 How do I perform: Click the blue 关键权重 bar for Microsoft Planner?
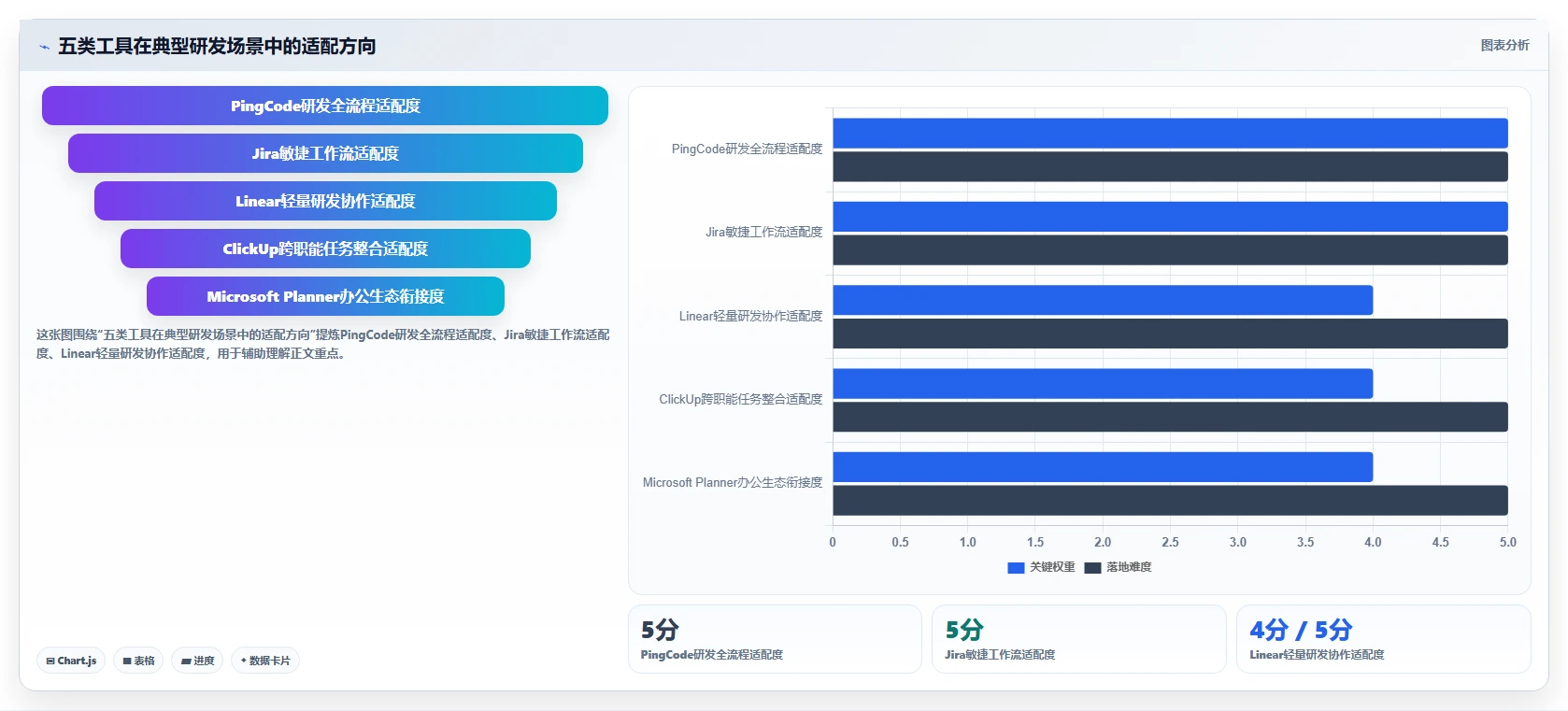[1103, 467]
